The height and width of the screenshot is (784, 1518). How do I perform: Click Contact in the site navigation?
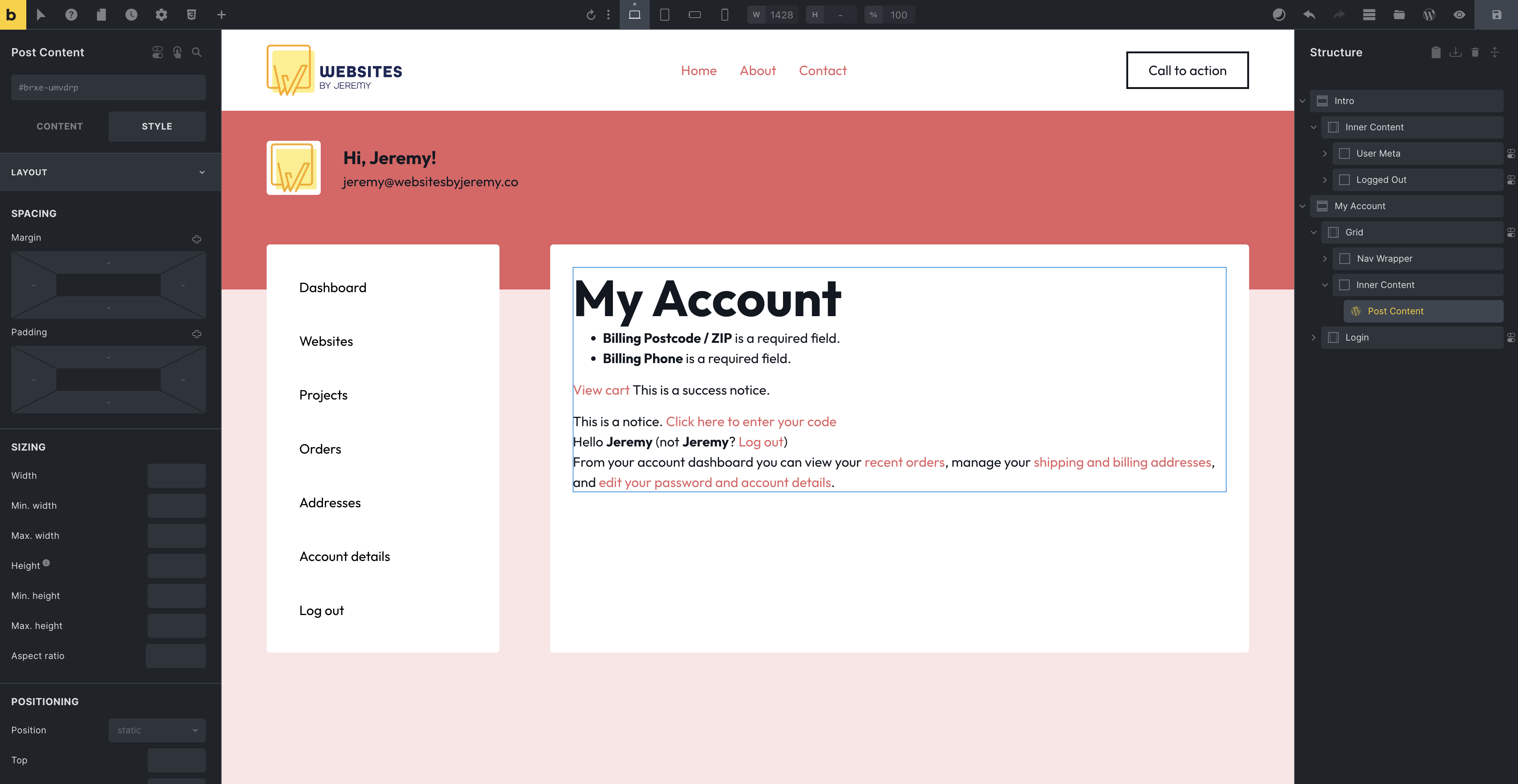[x=822, y=71]
